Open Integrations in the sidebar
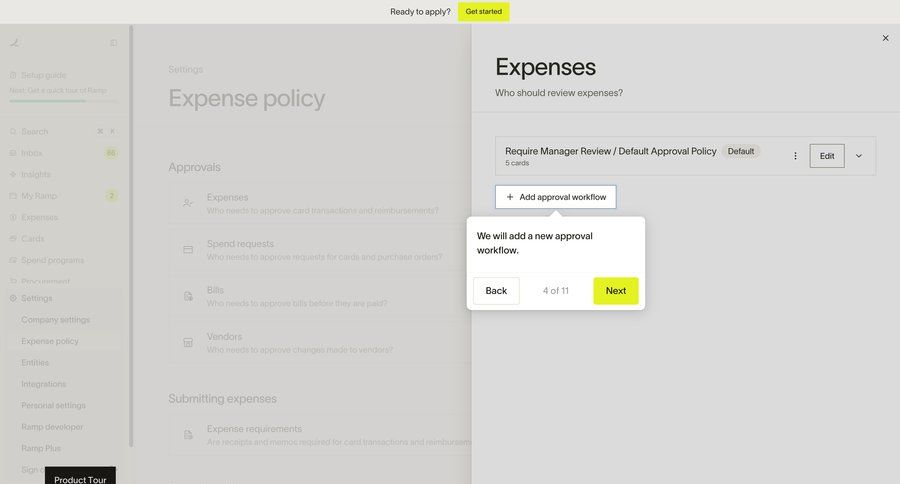Viewport: 900px width, 484px height. 44,384
